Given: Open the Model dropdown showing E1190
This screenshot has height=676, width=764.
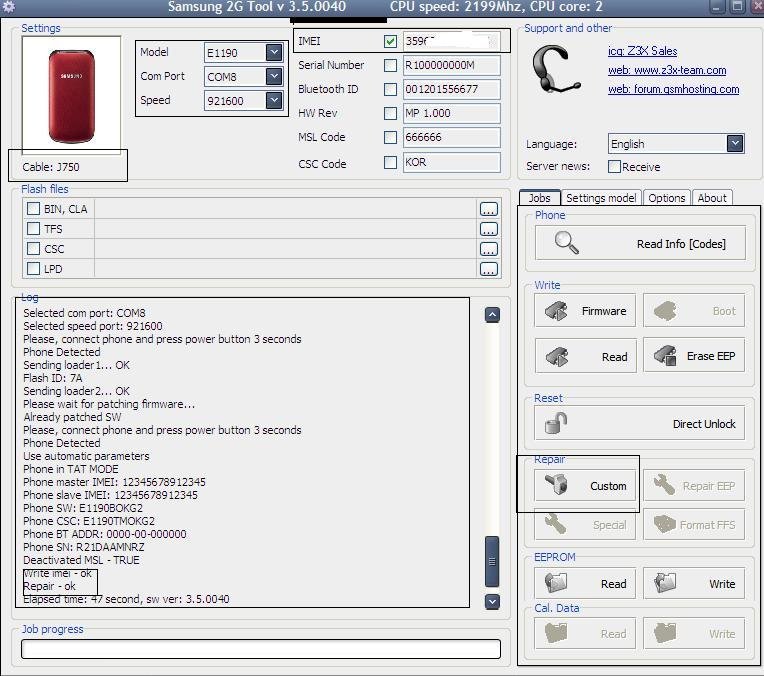Looking at the screenshot, I should (x=273, y=52).
